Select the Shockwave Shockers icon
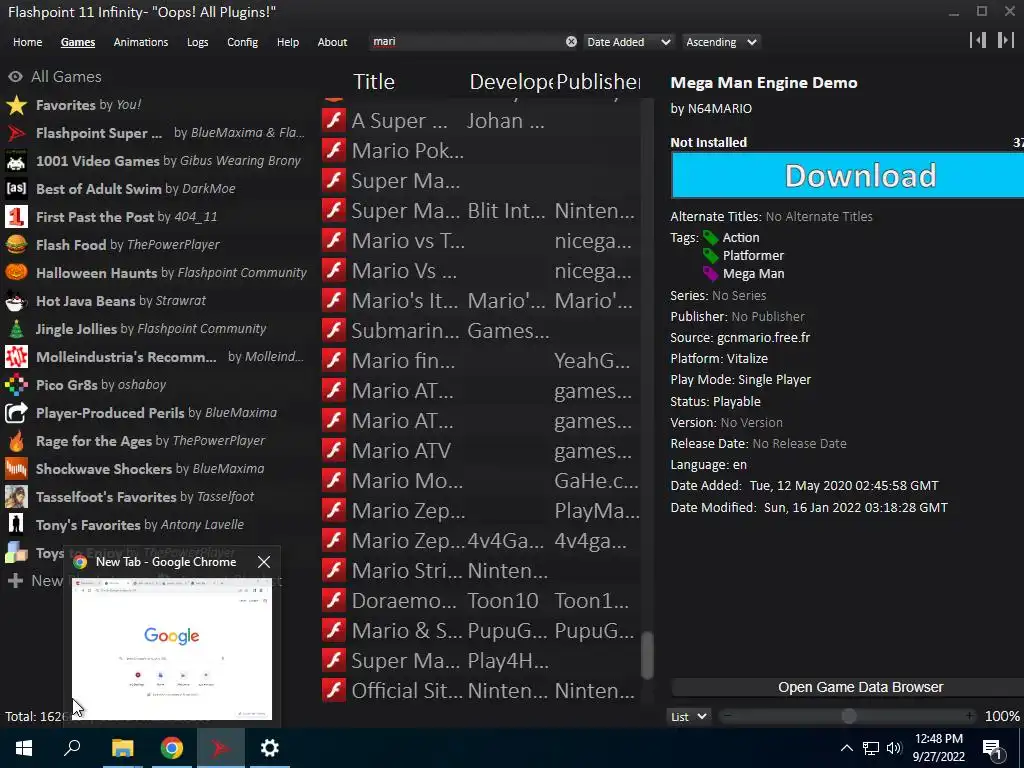The height and width of the screenshot is (768, 1024). (16, 469)
